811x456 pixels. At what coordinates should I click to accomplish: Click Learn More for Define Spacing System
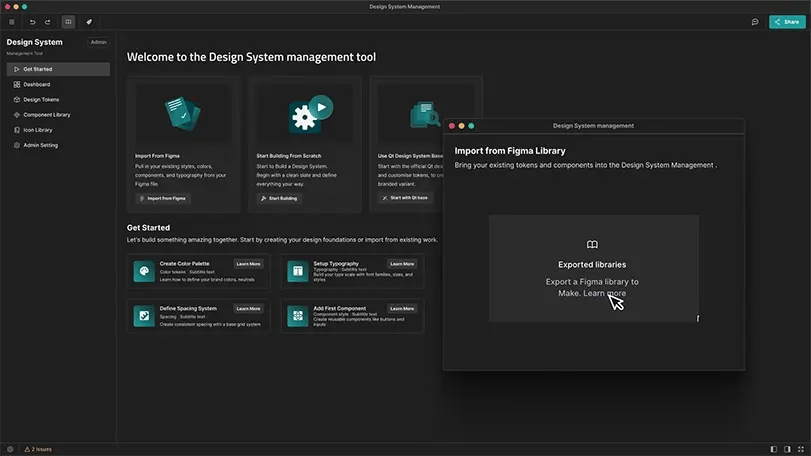click(248, 309)
